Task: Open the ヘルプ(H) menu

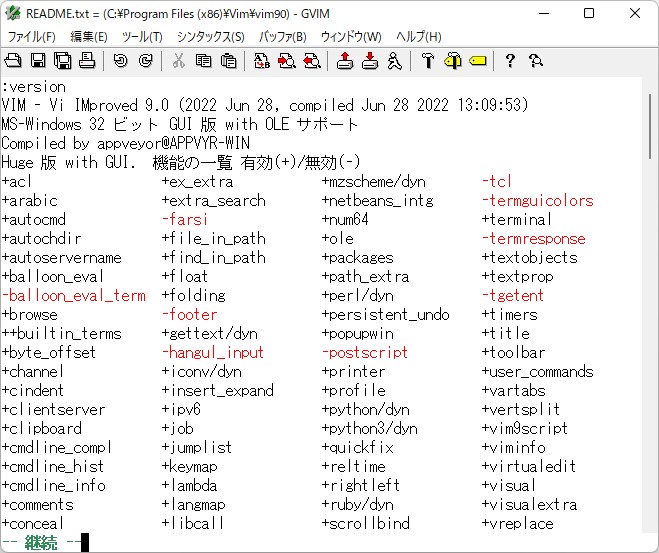Action: click(x=419, y=37)
